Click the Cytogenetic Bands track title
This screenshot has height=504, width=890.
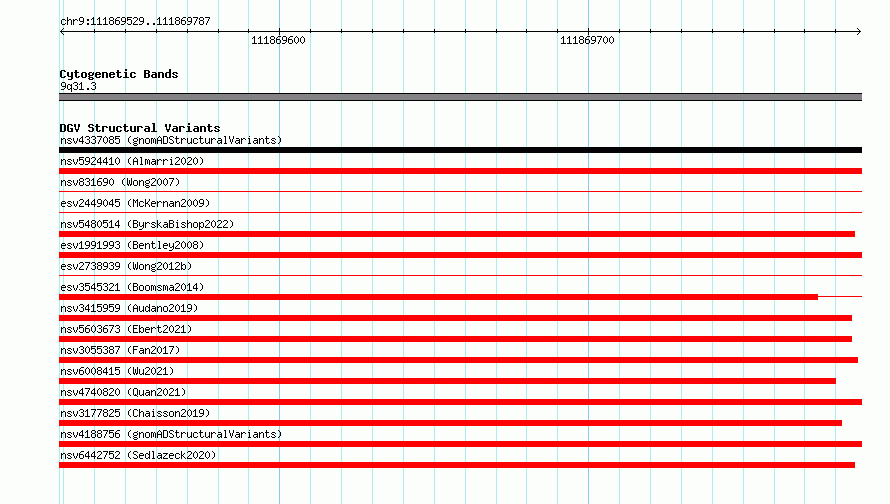[x=119, y=74]
